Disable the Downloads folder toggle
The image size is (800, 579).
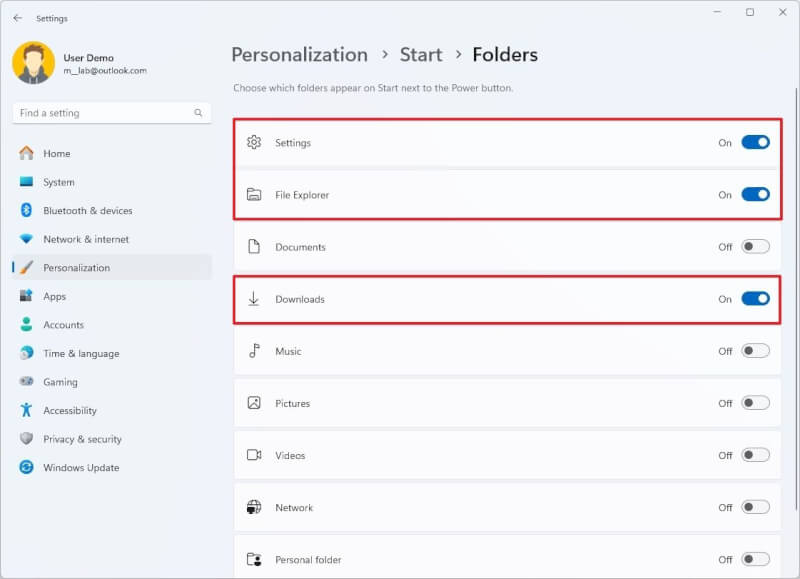(x=756, y=298)
